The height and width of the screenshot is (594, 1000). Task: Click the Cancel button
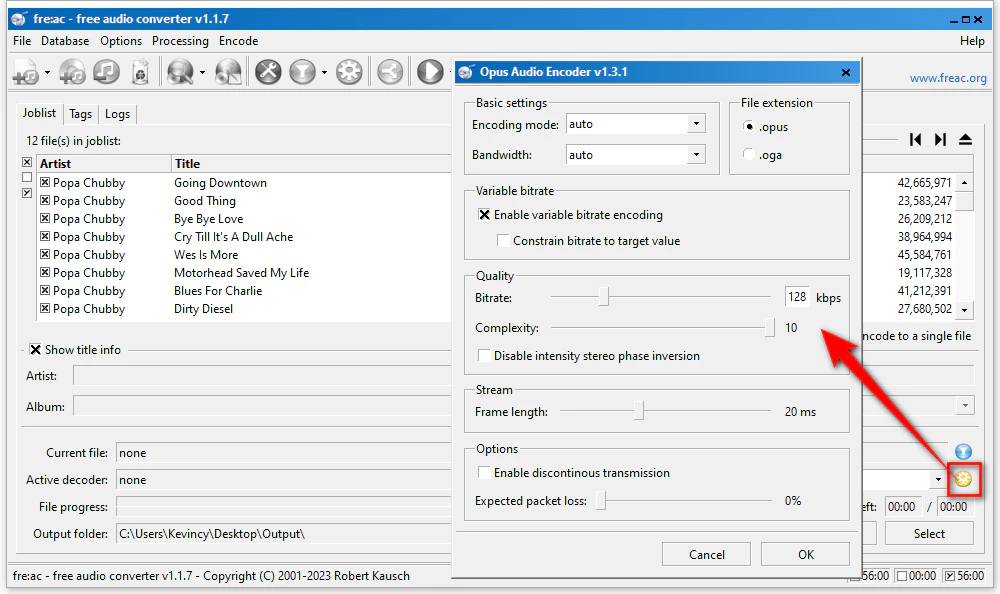tap(706, 554)
